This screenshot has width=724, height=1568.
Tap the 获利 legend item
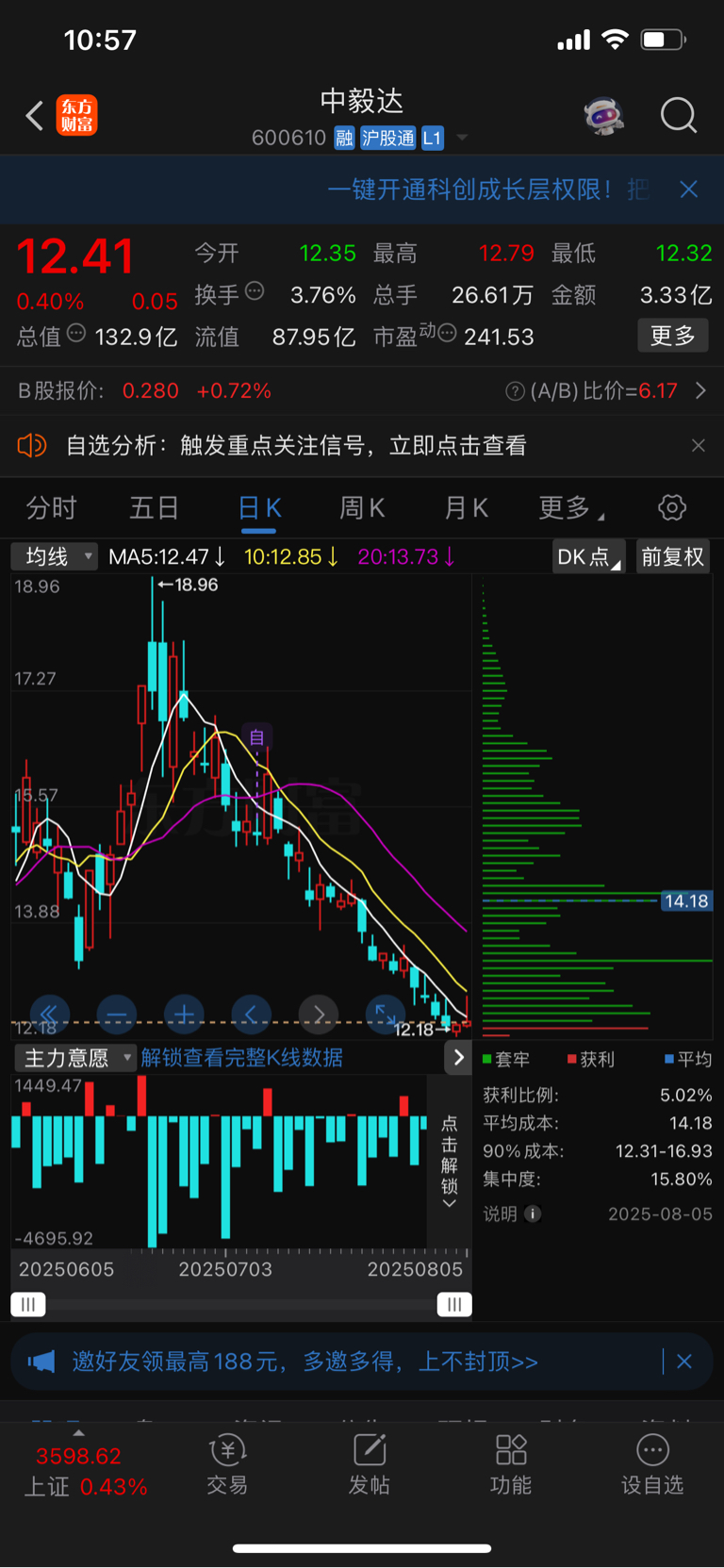(x=590, y=1059)
